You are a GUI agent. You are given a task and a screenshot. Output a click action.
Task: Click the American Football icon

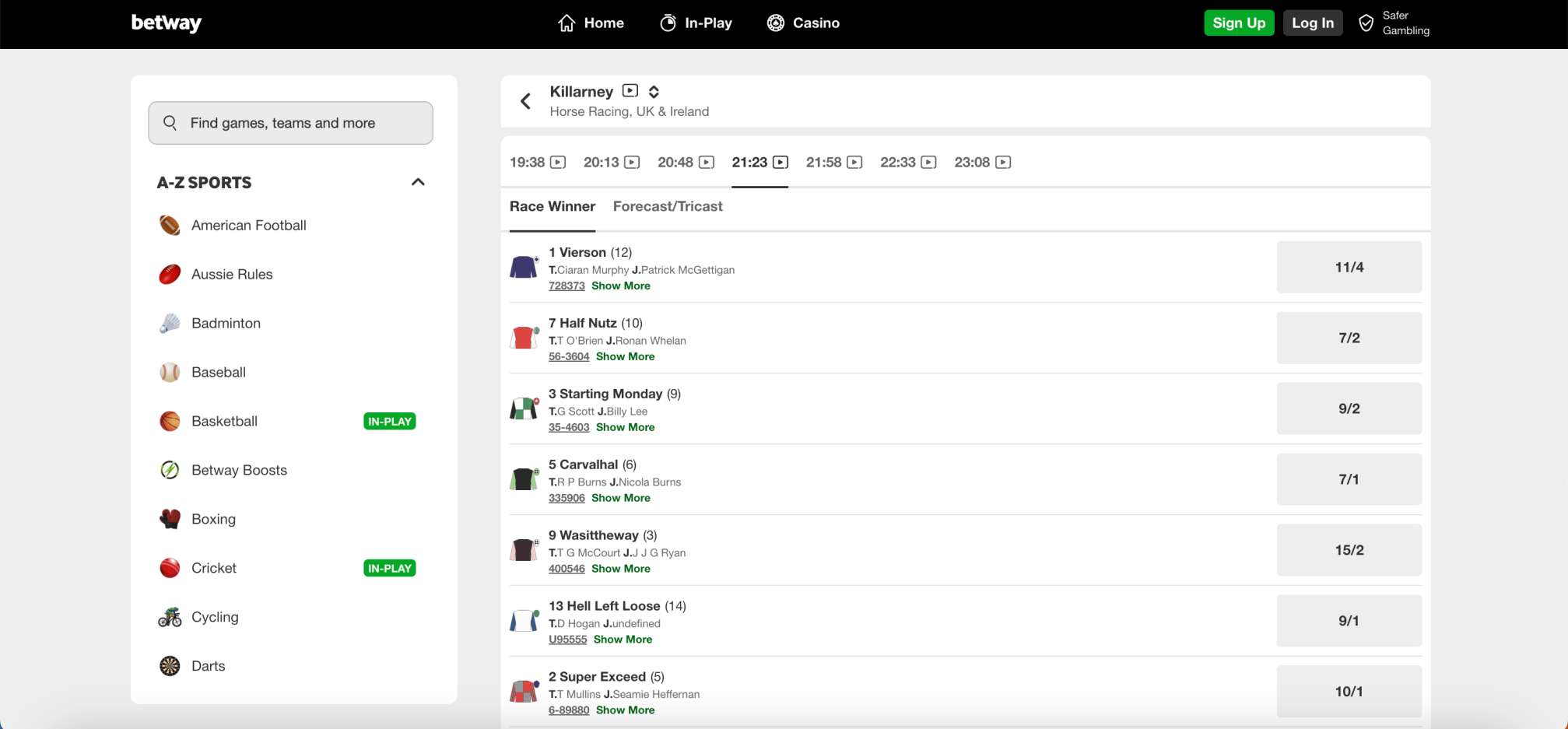point(170,226)
